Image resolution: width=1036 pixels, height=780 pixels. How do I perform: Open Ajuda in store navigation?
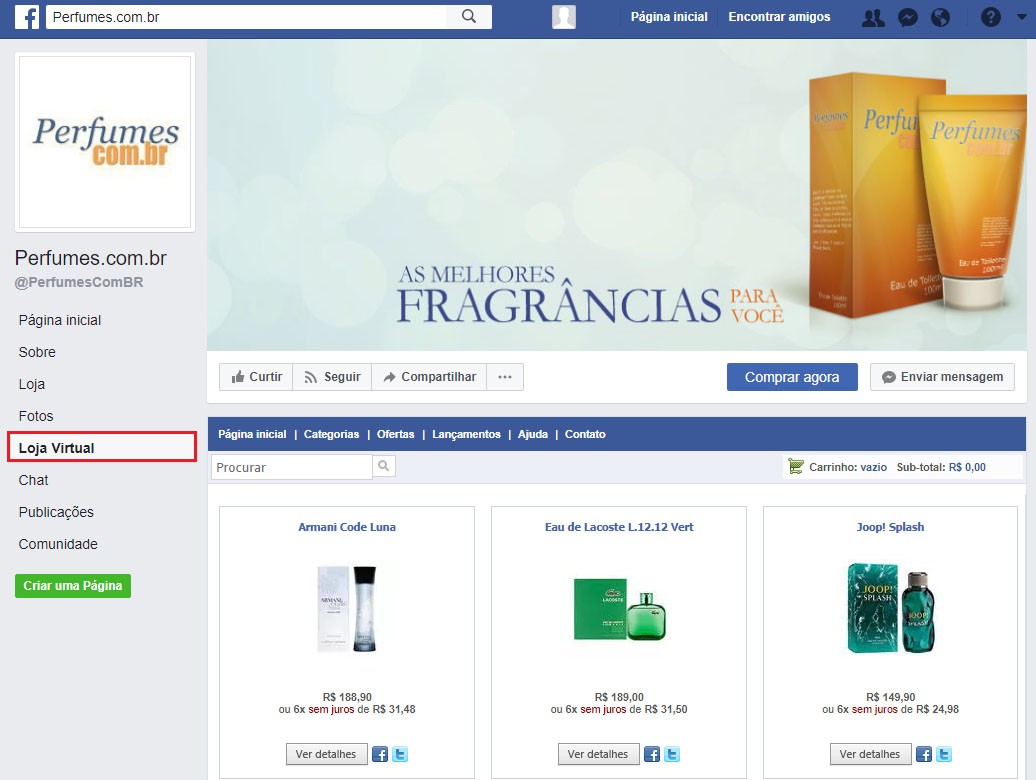click(x=533, y=434)
